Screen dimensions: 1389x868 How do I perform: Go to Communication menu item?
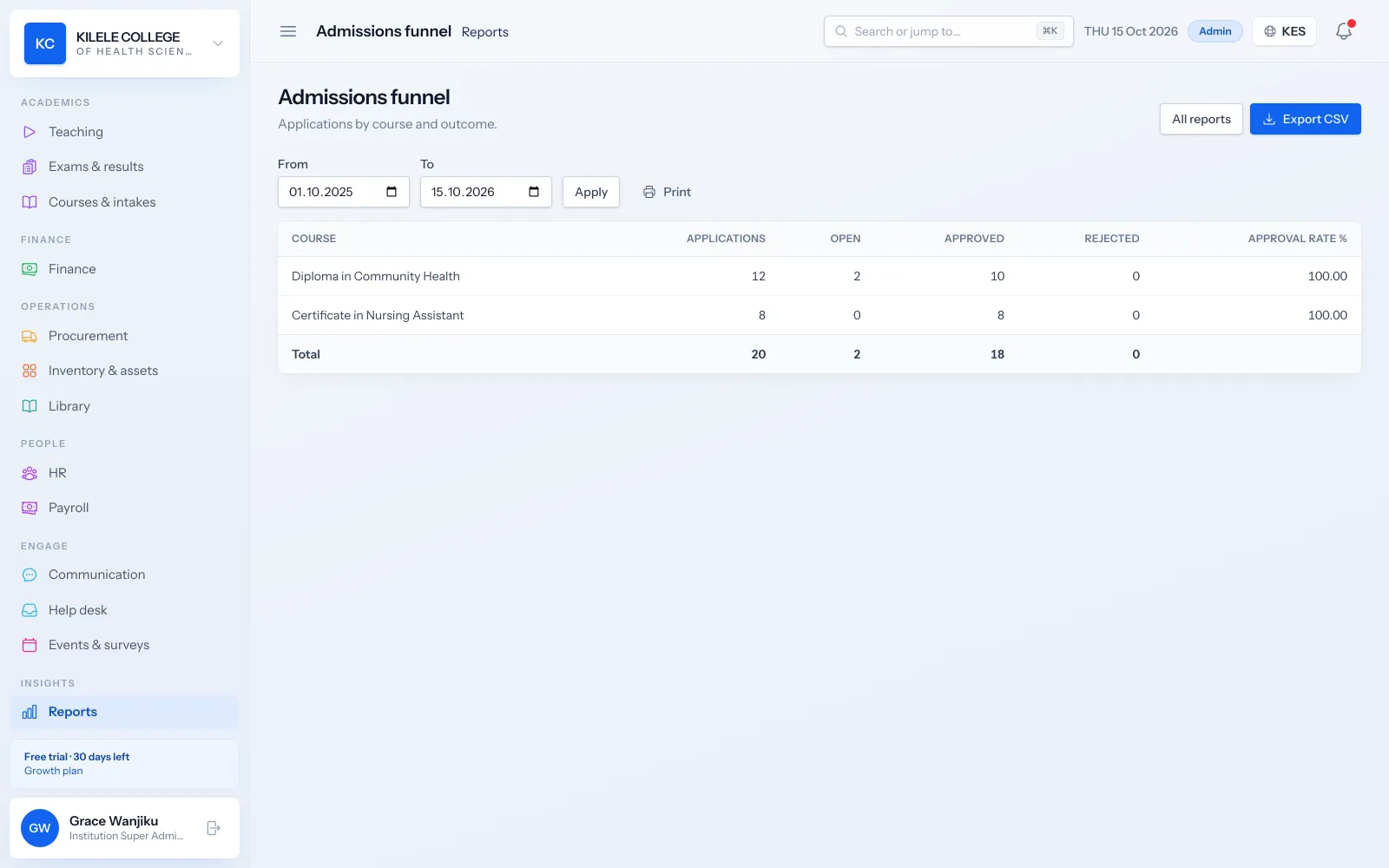(124, 575)
